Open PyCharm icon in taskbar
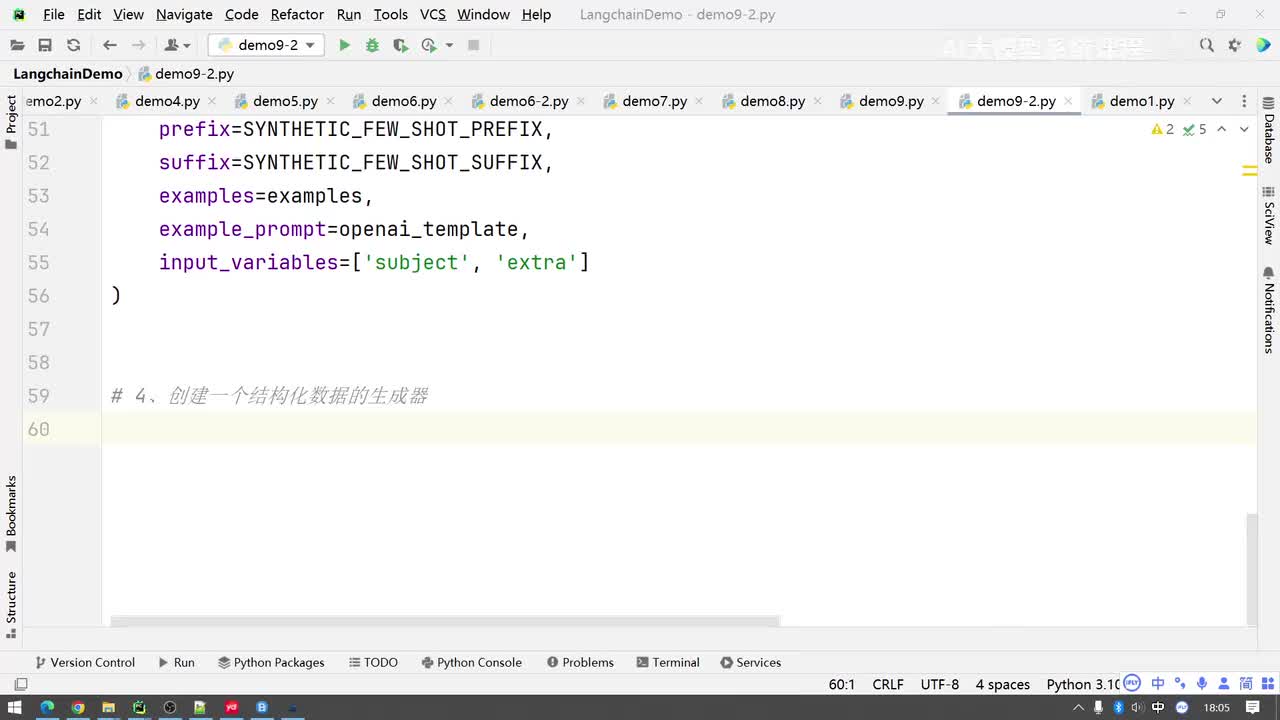This screenshot has width=1280, height=720. coord(139,707)
